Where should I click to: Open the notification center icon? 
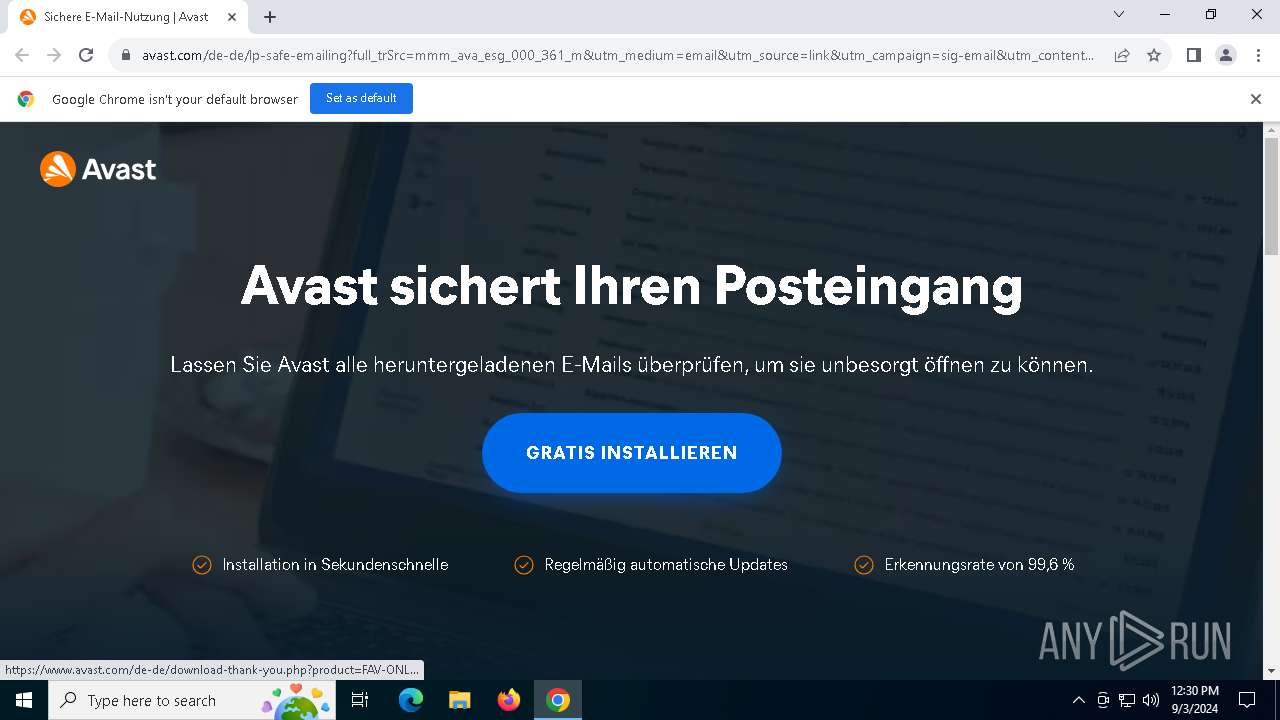[1247, 700]
